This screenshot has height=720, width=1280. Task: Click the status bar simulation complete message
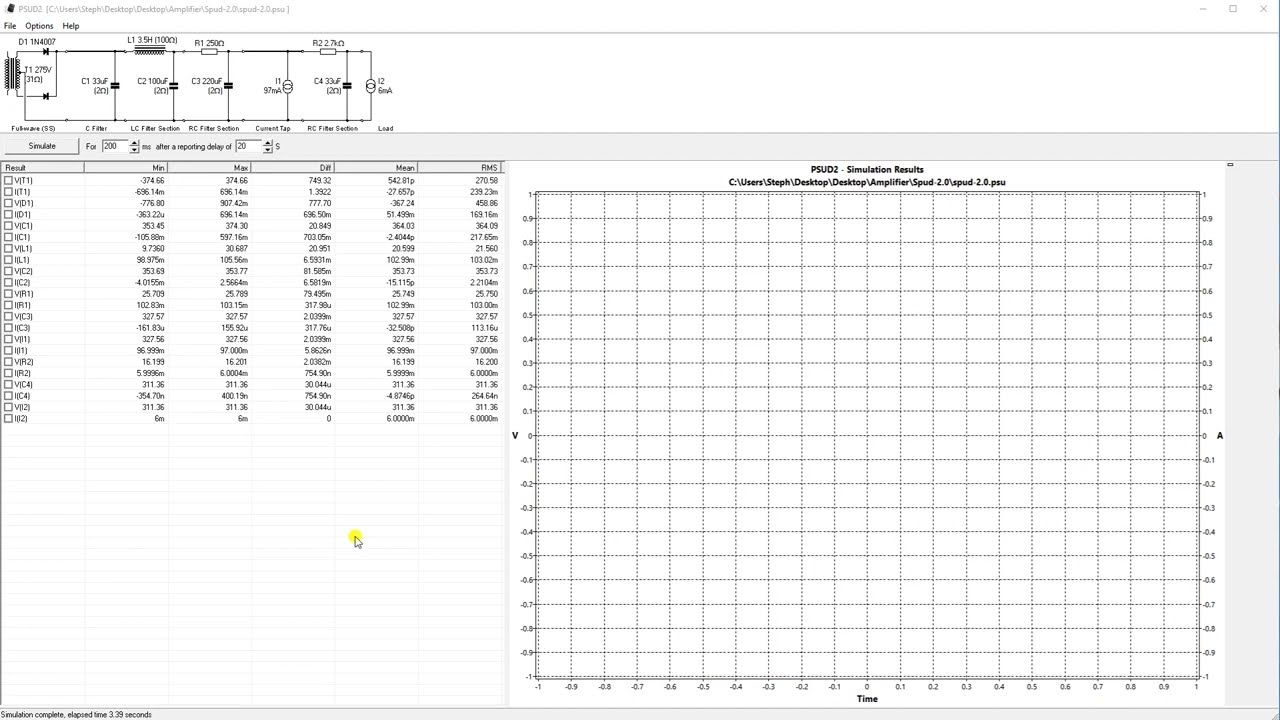point(76,714)
